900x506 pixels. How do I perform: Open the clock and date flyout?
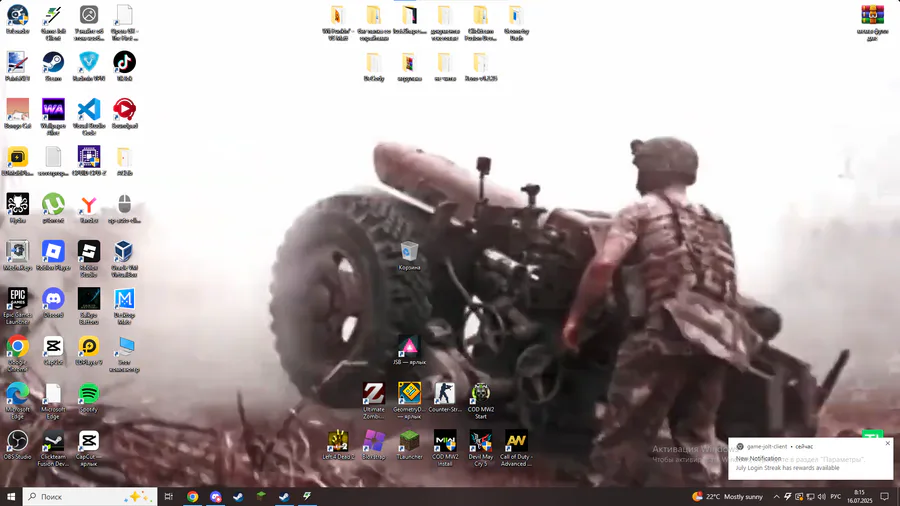859,496
